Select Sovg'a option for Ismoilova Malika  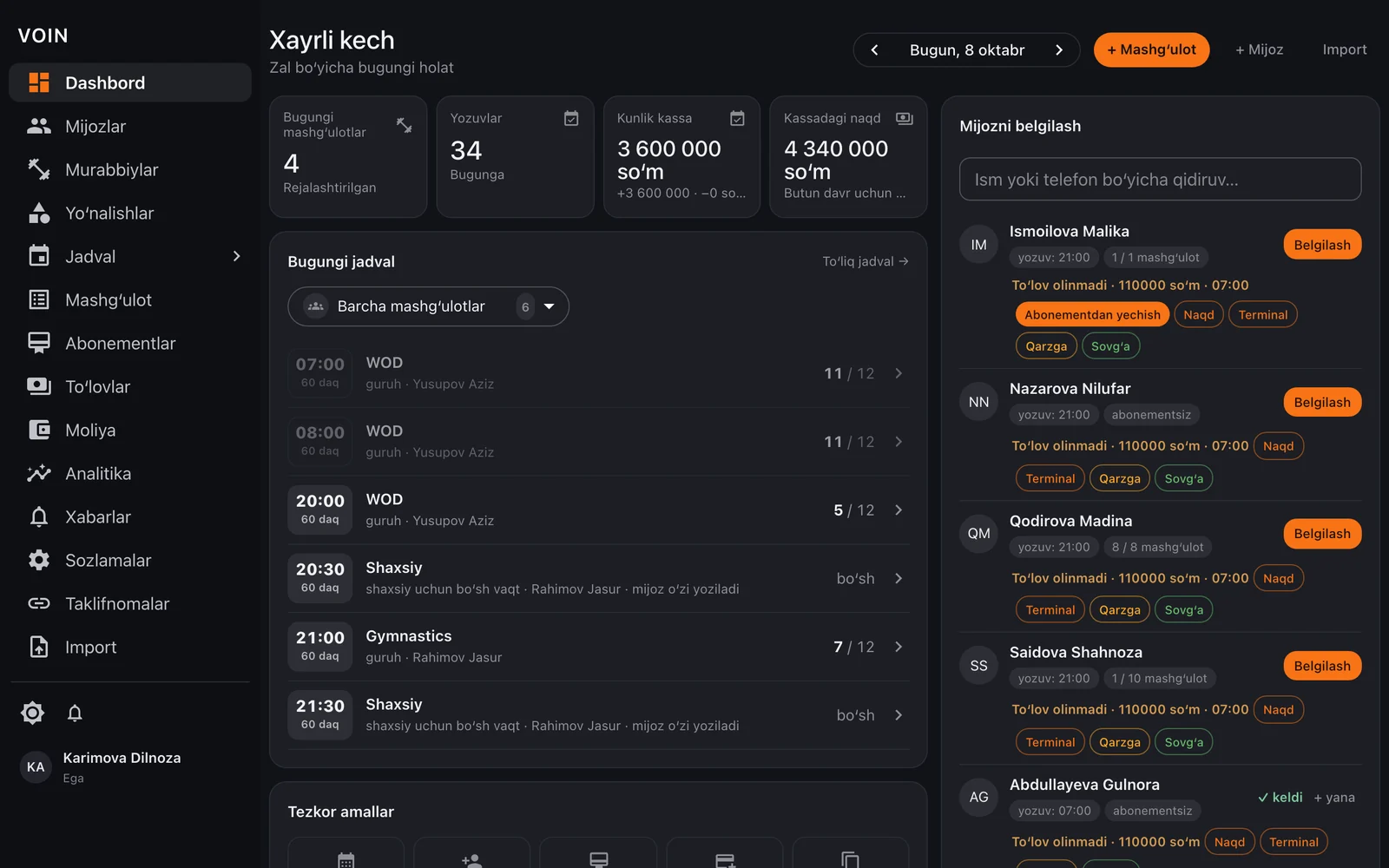coord(1110,345)
